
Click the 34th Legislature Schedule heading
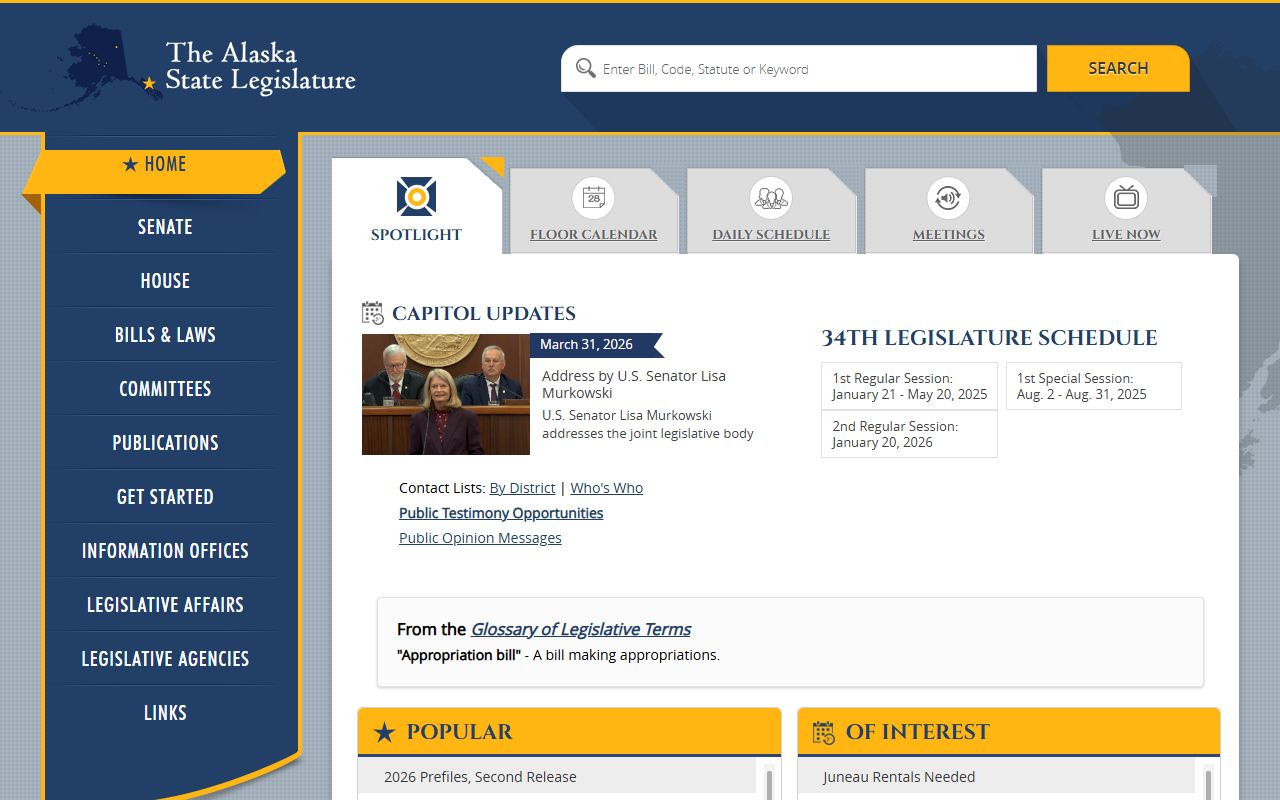click(989, 338)
